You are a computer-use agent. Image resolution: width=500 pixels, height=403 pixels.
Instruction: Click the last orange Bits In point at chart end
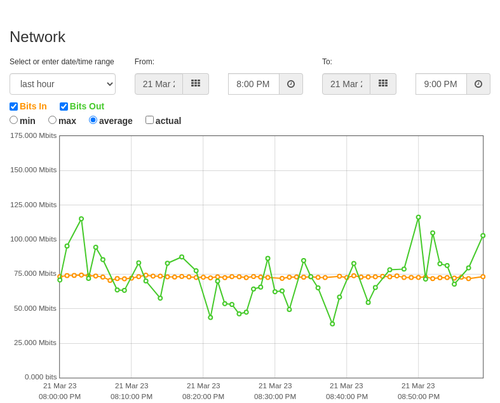pyautogui.click(x=483, y=277)
